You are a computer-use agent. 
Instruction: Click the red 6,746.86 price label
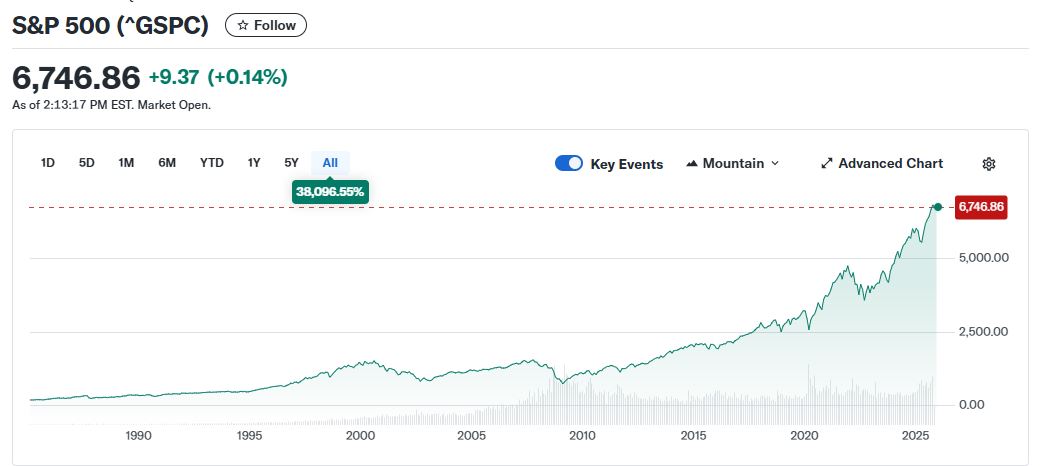981,207
